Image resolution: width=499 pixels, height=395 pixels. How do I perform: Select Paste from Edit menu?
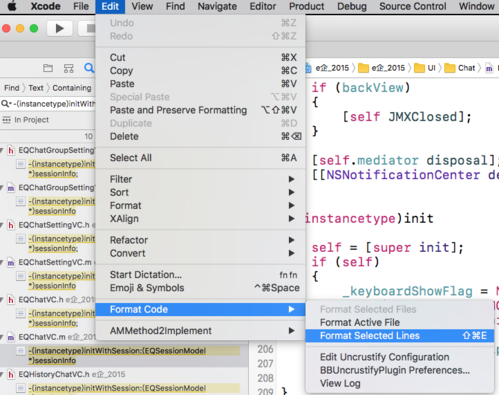click(200, 84)
